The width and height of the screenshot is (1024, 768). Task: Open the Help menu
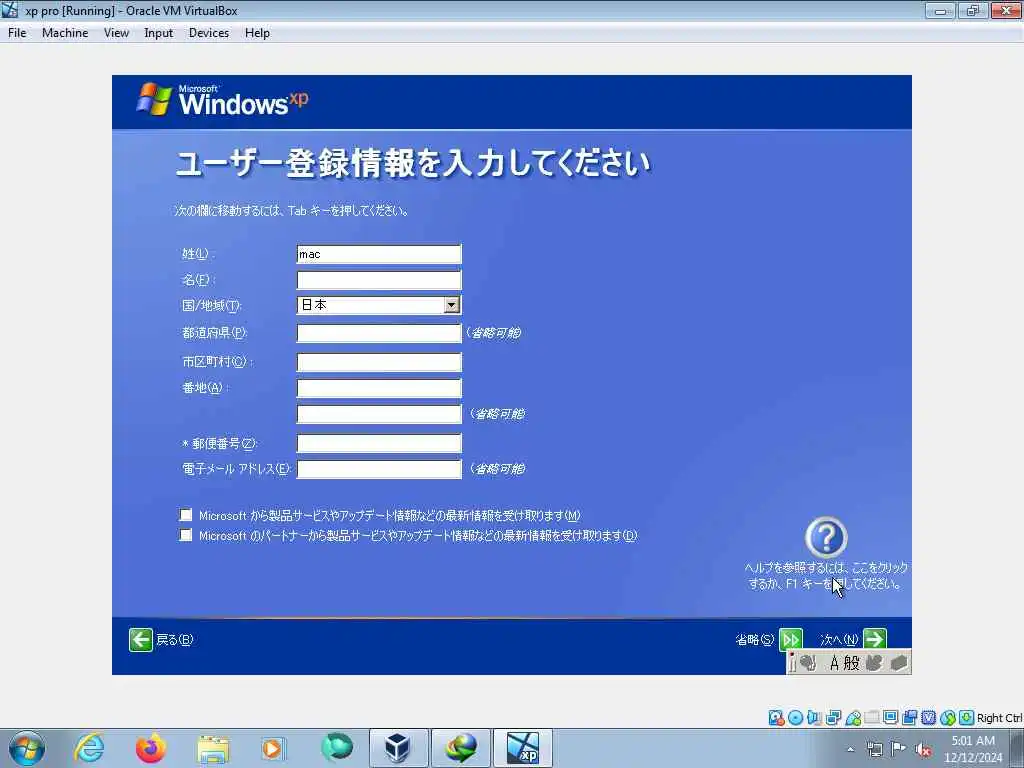pos(257,33)
